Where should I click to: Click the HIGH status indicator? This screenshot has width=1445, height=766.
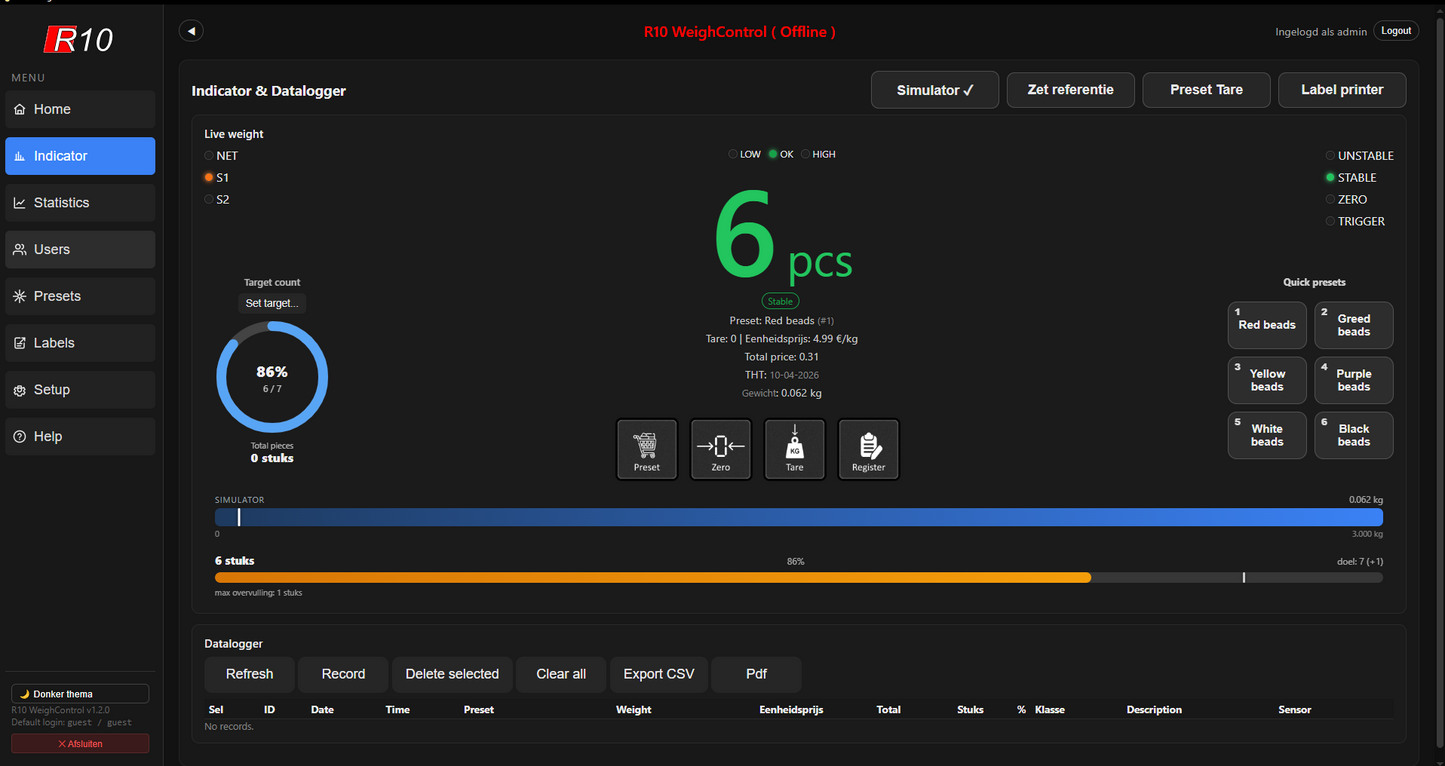click(818, 154)
